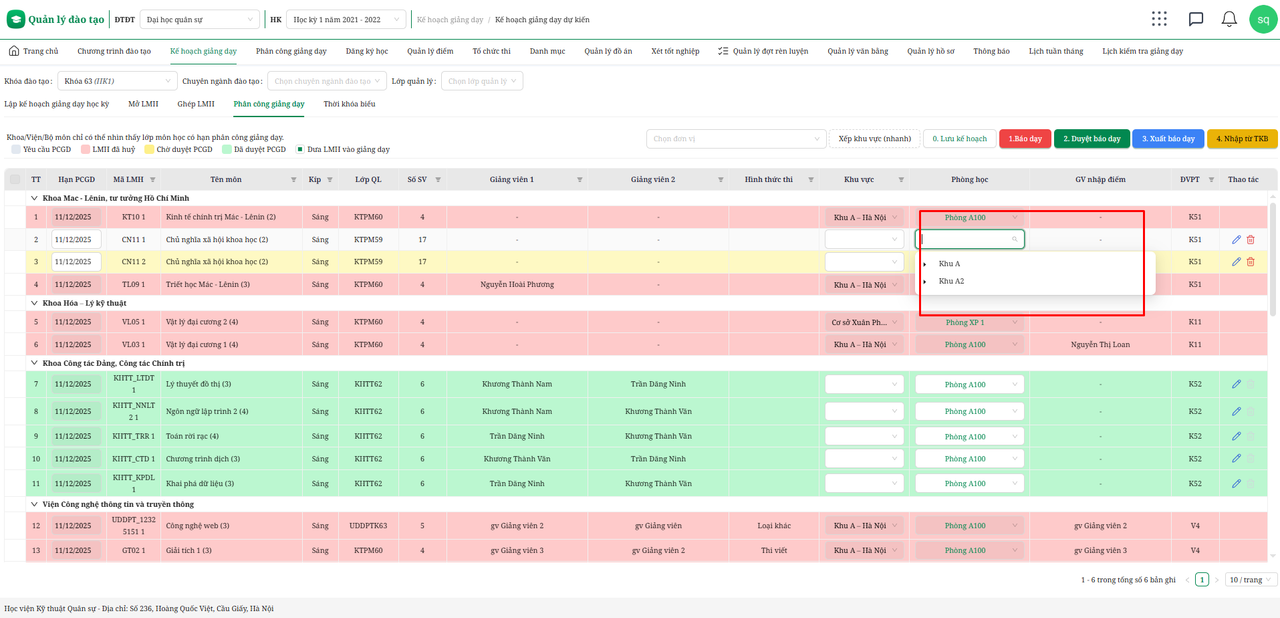Open the apps grid icon in the header

tap(1159, 19)
